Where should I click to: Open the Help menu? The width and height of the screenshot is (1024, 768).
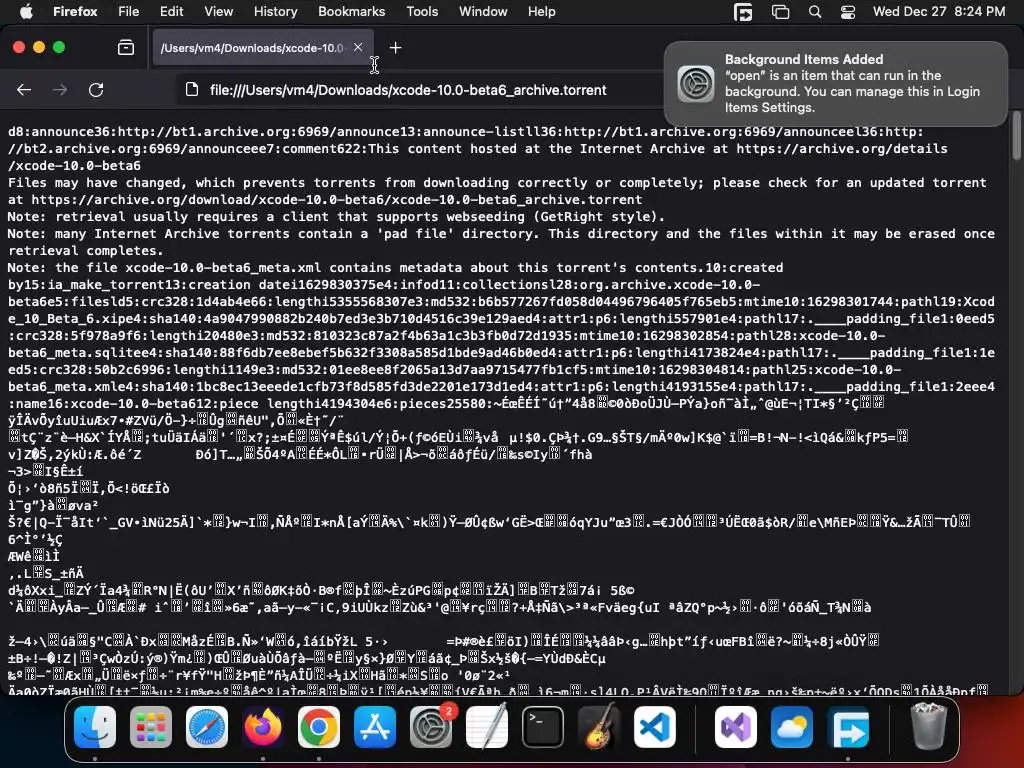541,11
